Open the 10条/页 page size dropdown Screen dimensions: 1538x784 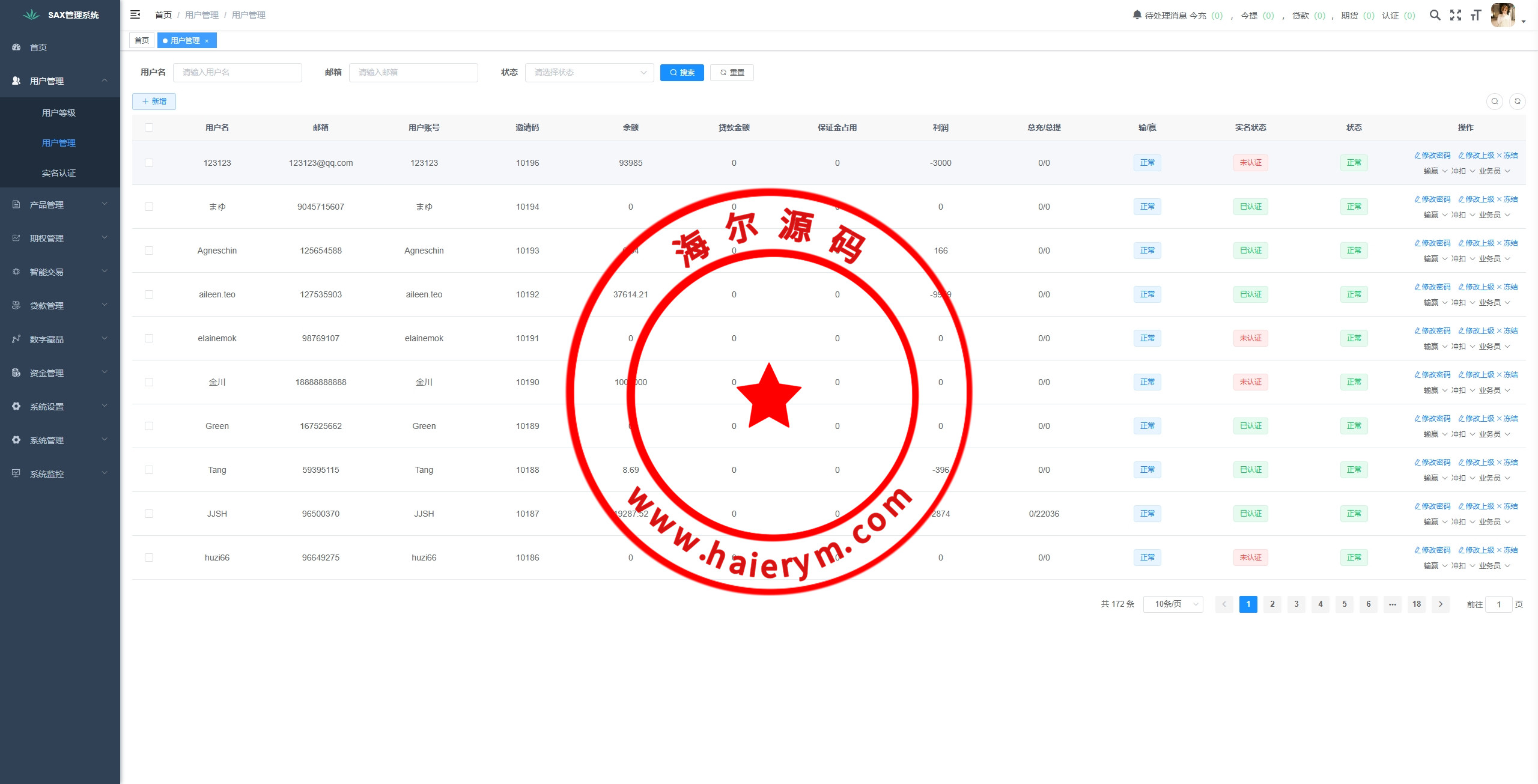coord(1172,604)
